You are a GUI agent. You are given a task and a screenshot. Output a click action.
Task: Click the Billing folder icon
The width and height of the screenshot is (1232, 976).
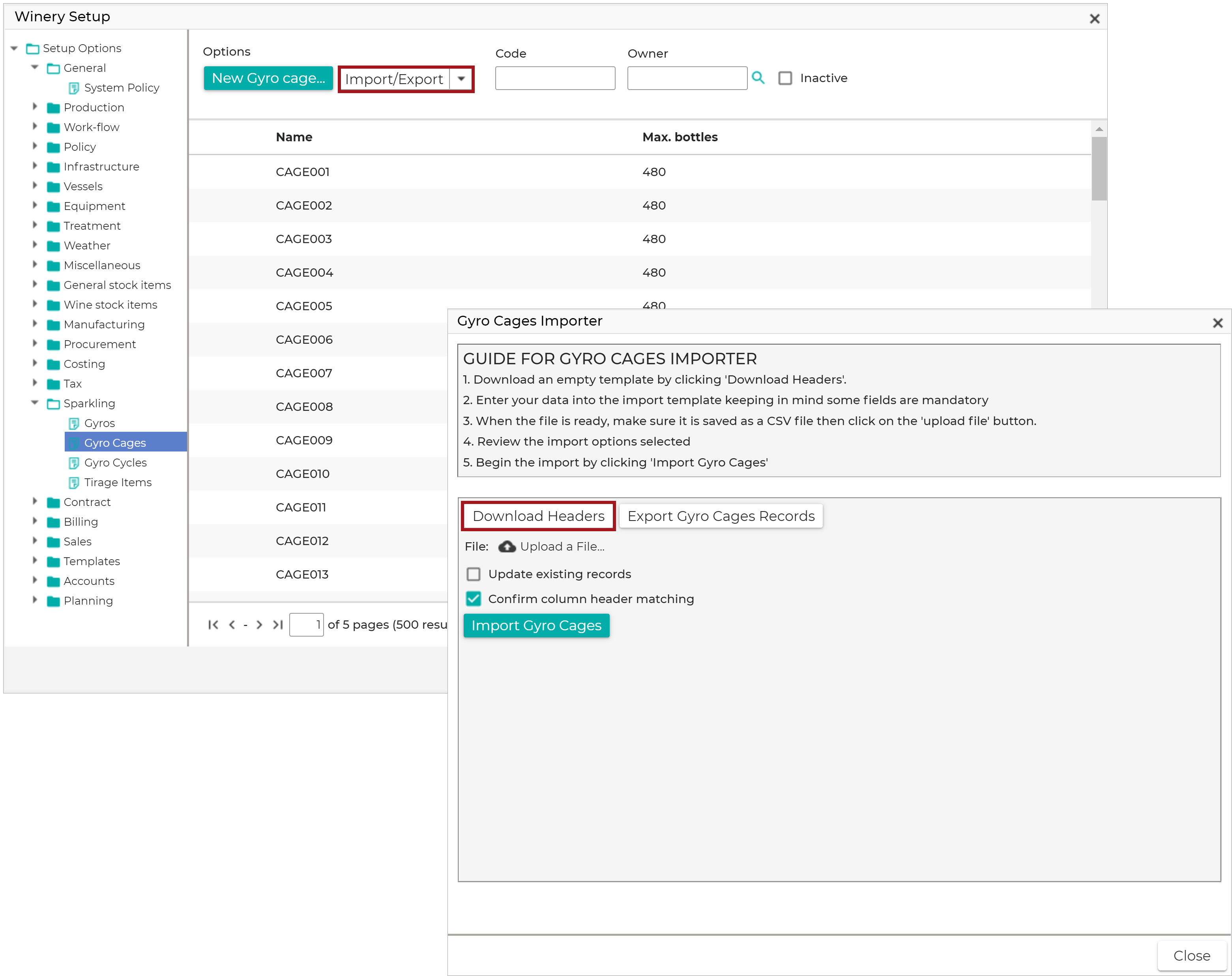pyautogui.click(x=53, y=522)
